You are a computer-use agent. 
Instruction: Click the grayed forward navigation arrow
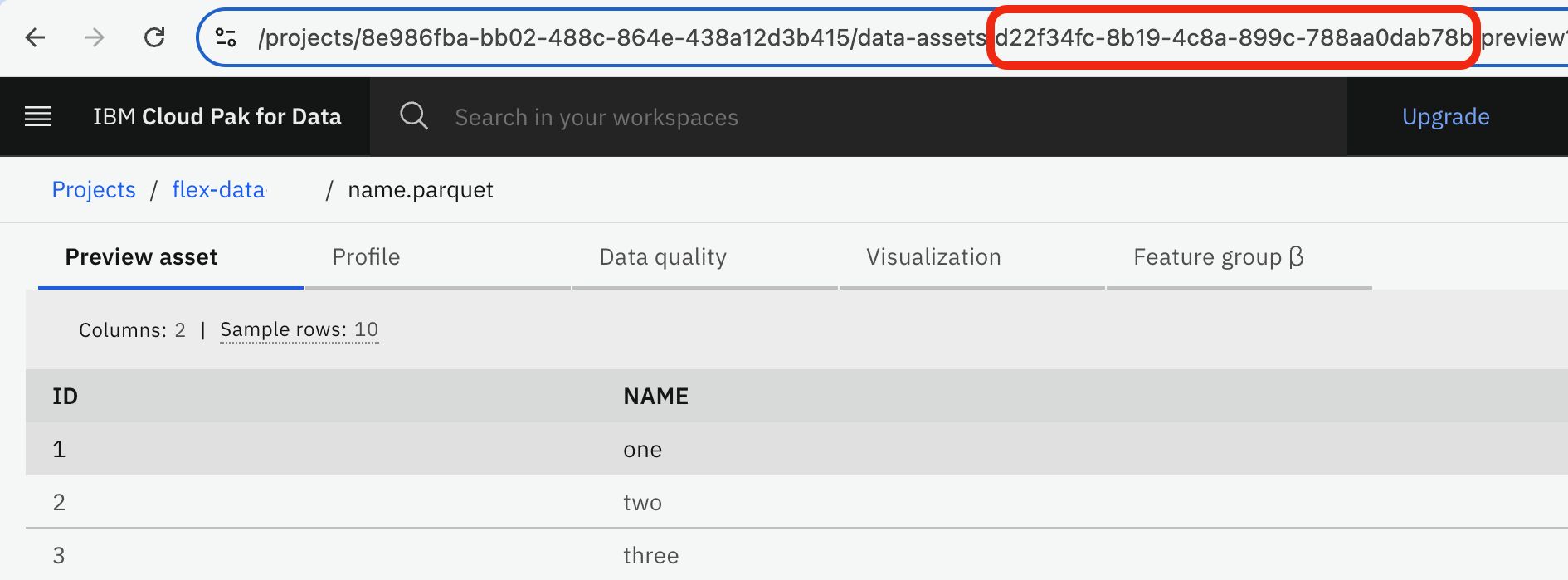coord(94,37)
